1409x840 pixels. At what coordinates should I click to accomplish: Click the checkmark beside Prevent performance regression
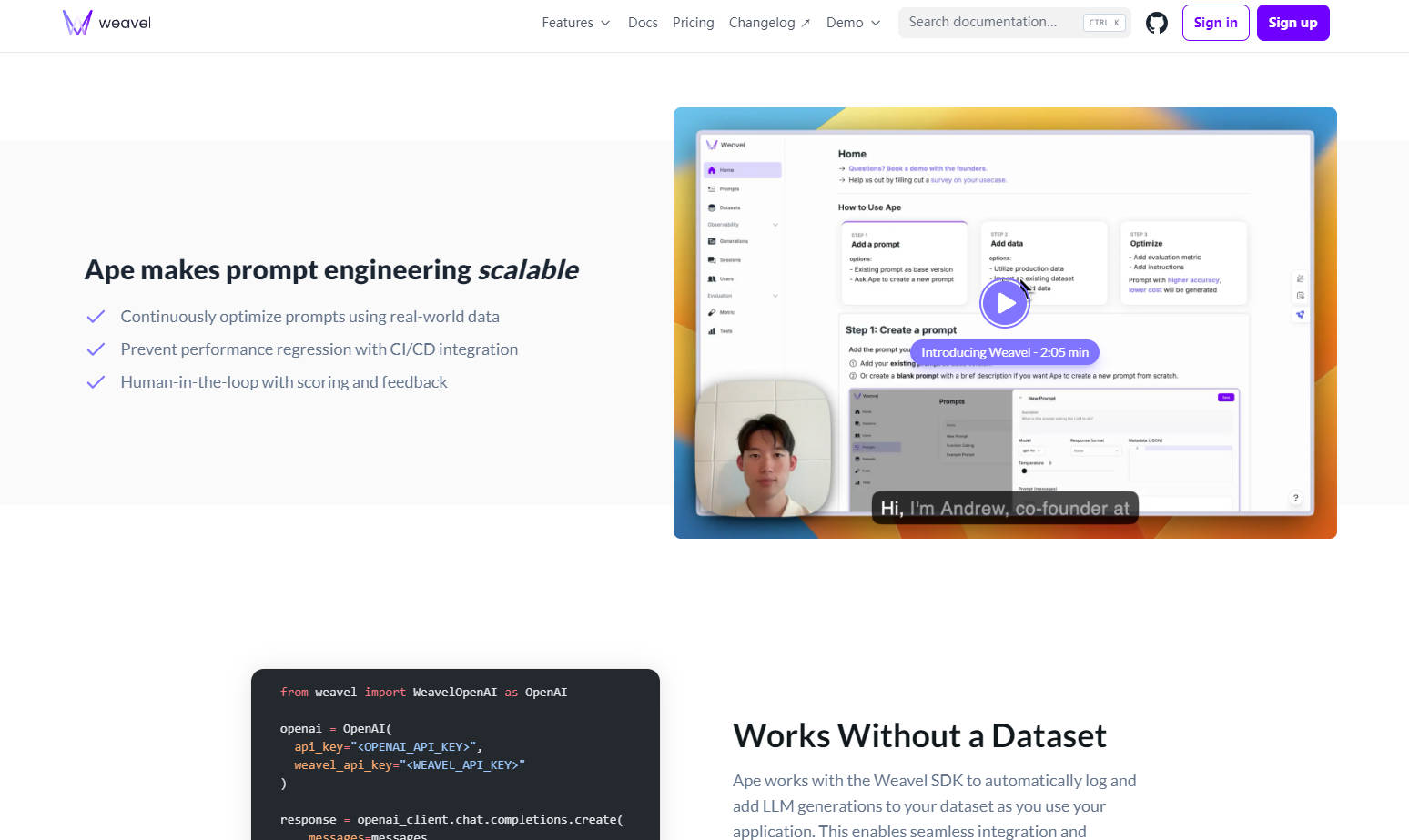(x=96, y=349)
